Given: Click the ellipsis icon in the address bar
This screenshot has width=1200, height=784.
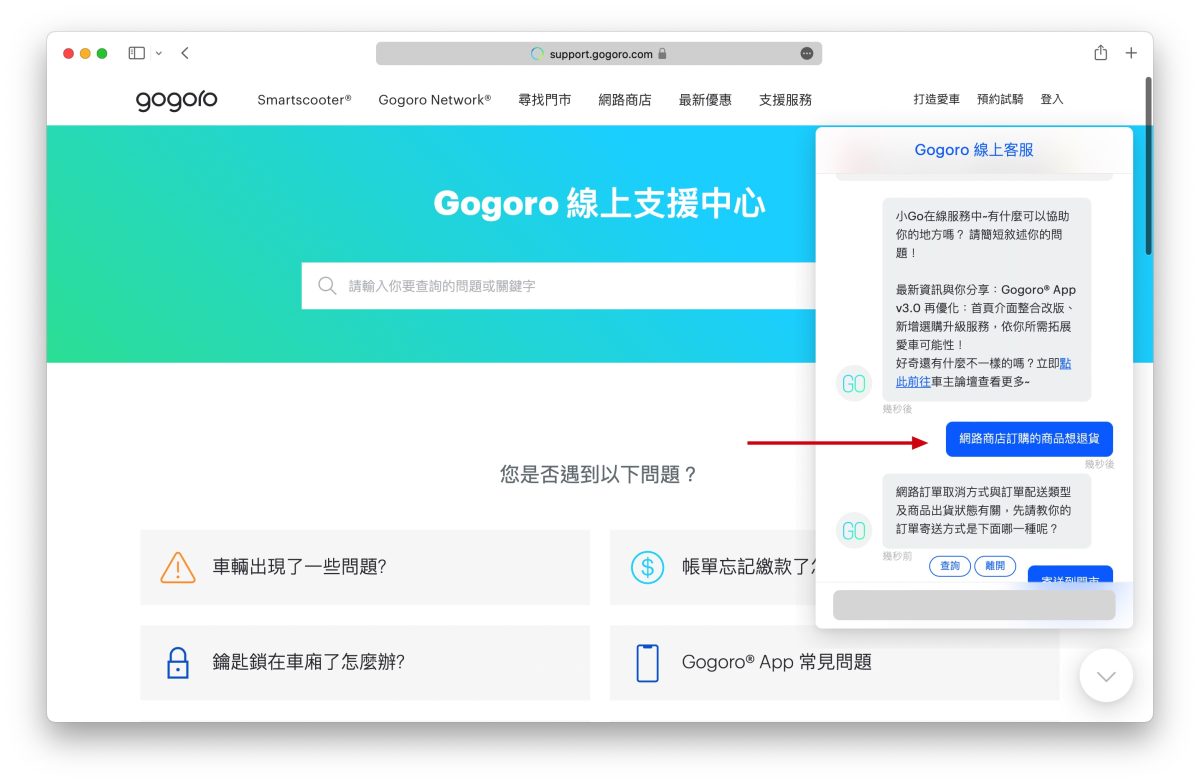Looking at the screenshot, I should (x=807, y=53).
